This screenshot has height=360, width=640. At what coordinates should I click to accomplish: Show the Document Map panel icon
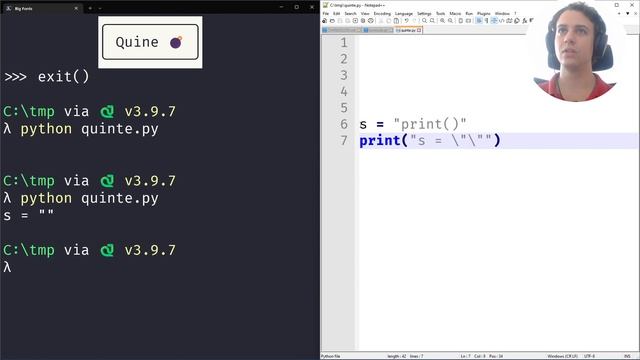(x=509, y=21)
